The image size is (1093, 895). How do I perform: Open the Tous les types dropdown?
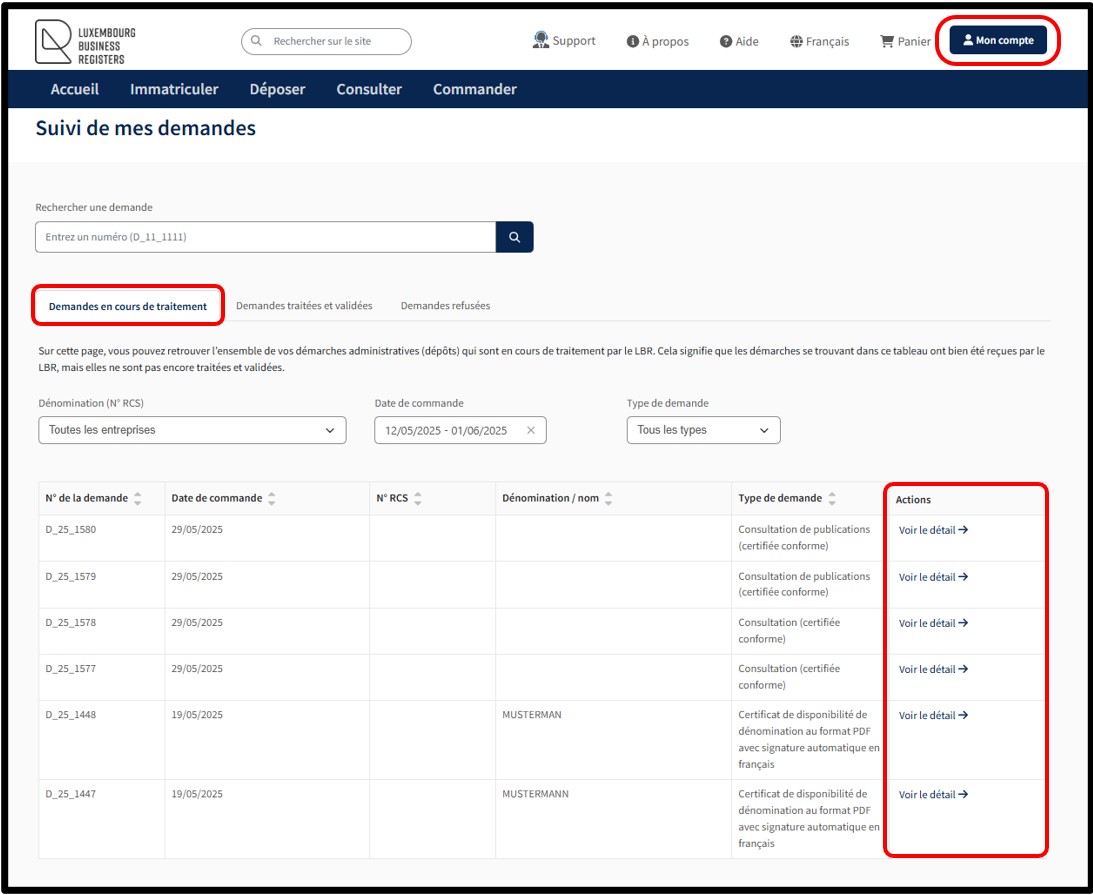[x=703, y=431]
